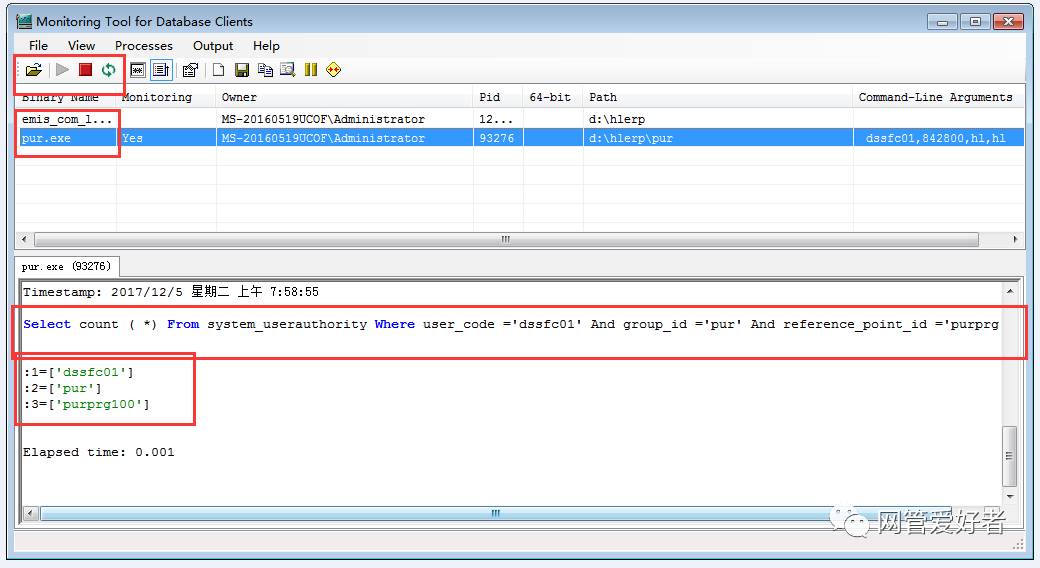Refresh the process list with green arrows
Image resolution: width=1040 pixels, height=568 pixels.
[108, 70]
